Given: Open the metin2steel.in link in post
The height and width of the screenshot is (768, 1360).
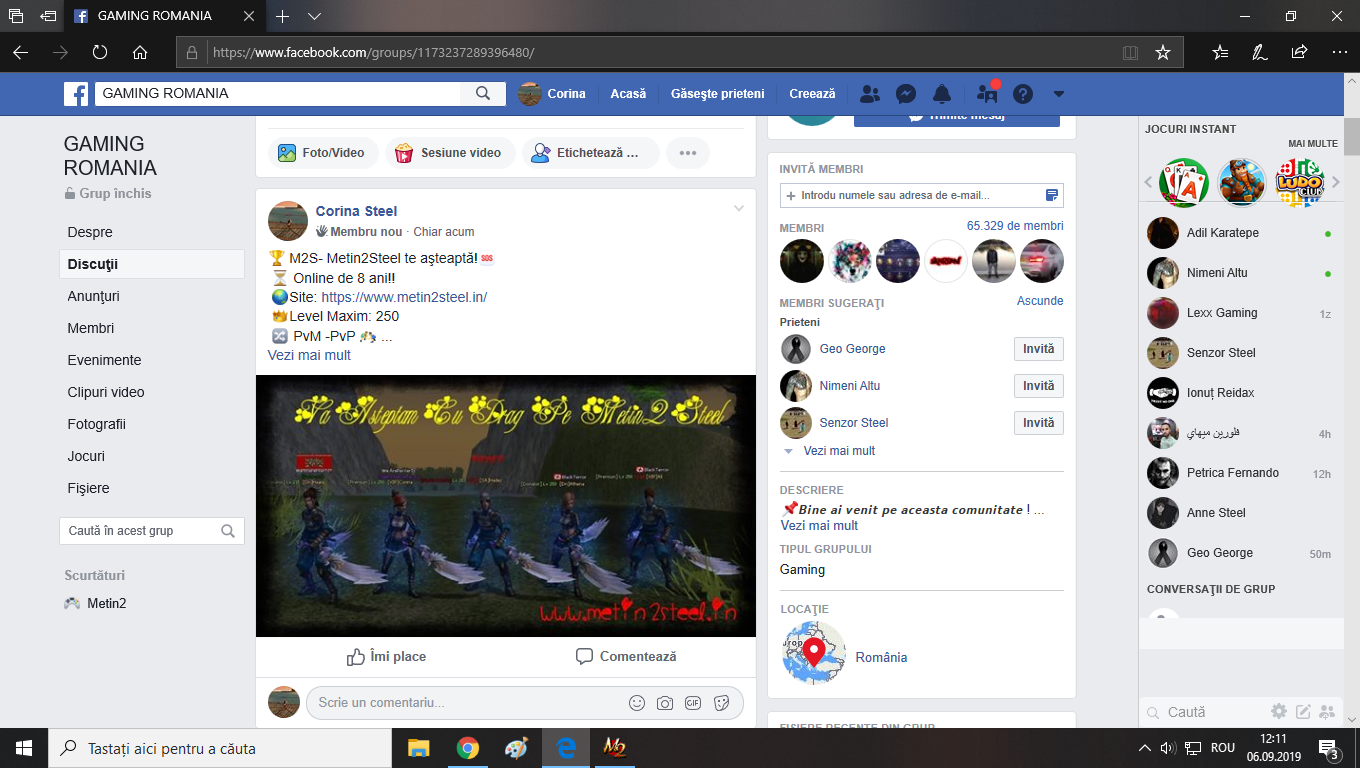Looking at the screenshot, I should (404, 297).
